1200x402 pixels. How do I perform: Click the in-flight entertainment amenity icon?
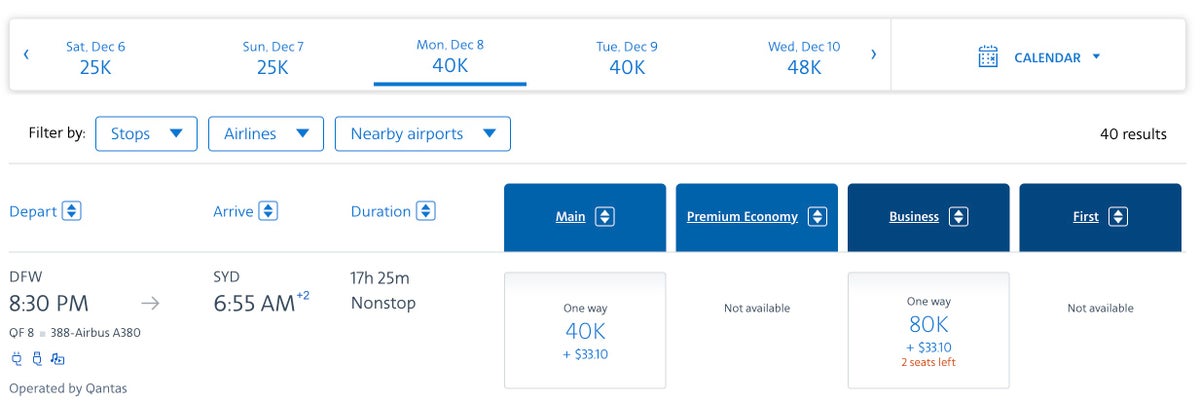pyautogui.click(x=58, y=360)
